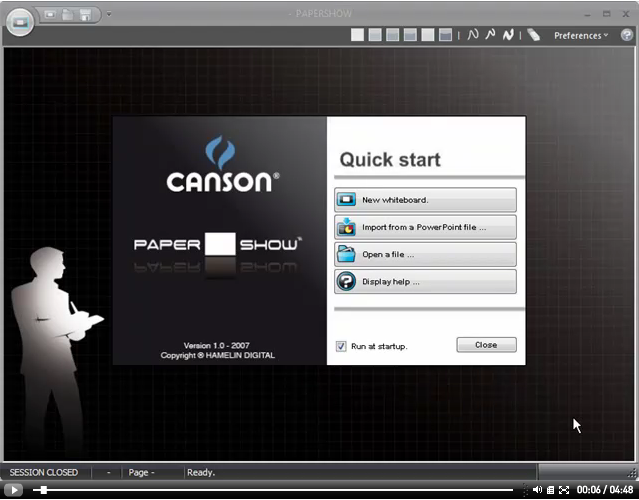
Task: Minimize the Papershow window
Action: coord(587,15)
